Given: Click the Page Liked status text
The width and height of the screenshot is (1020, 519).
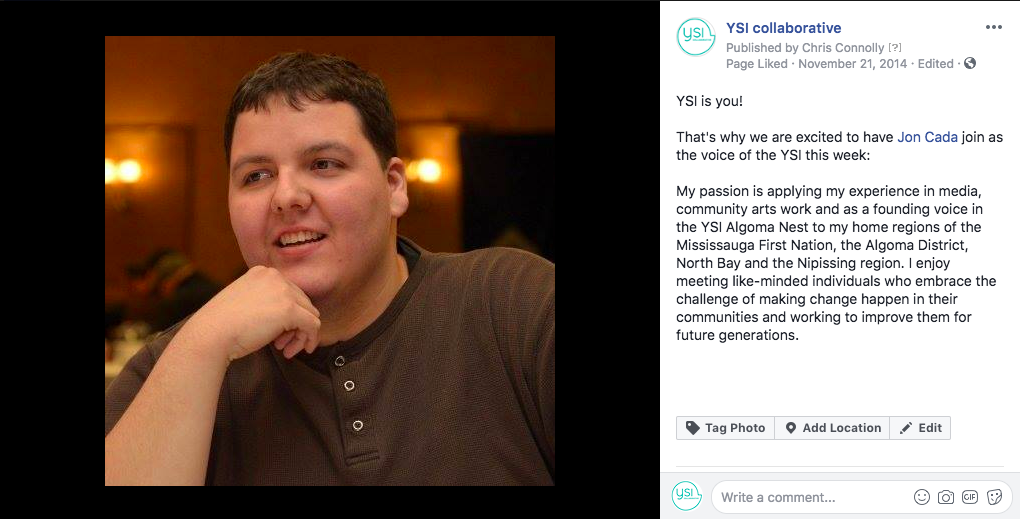Looking at the screenshot, I should point(757,64).
